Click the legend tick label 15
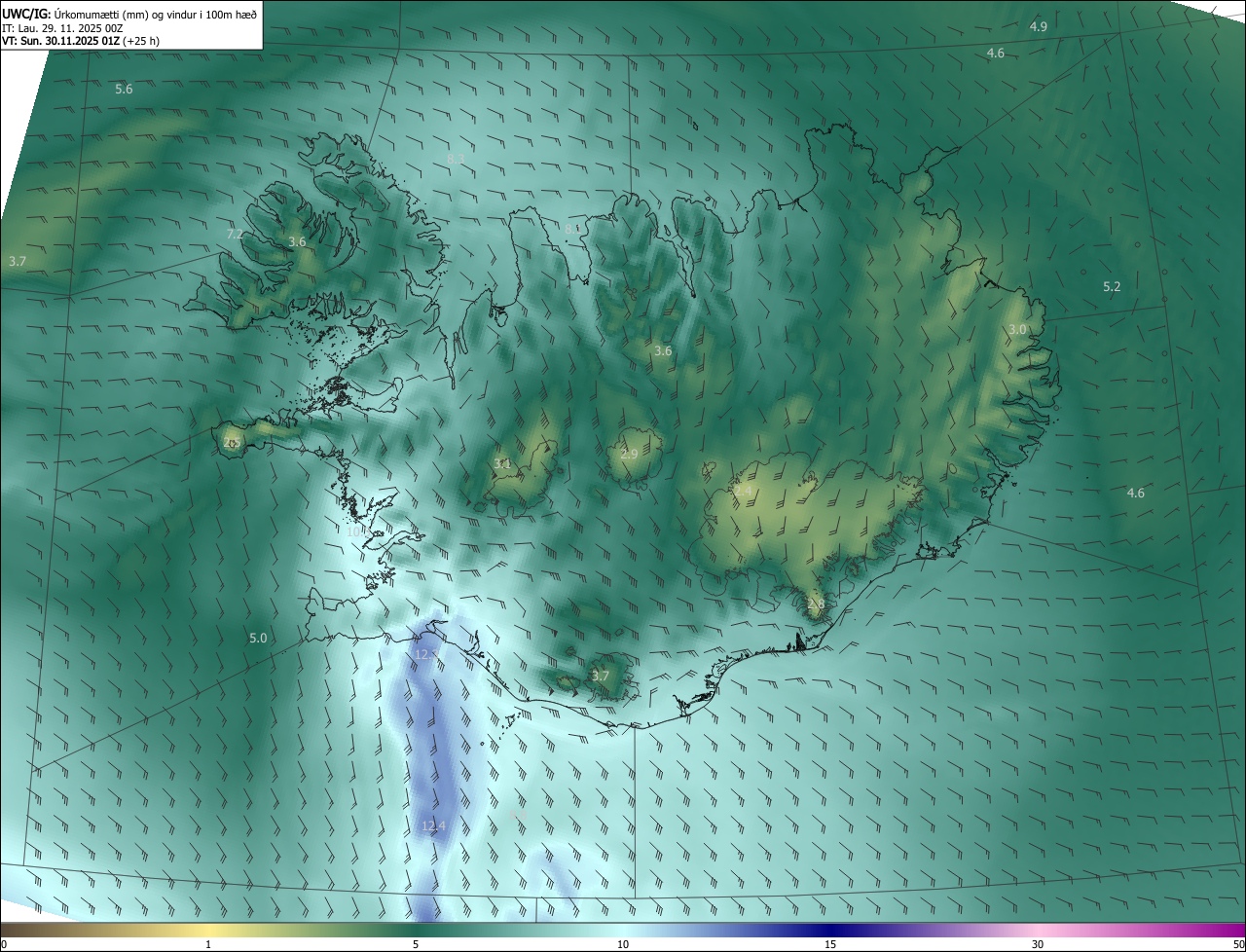This screenshot has height=952, width=1246. pos(830,944)
